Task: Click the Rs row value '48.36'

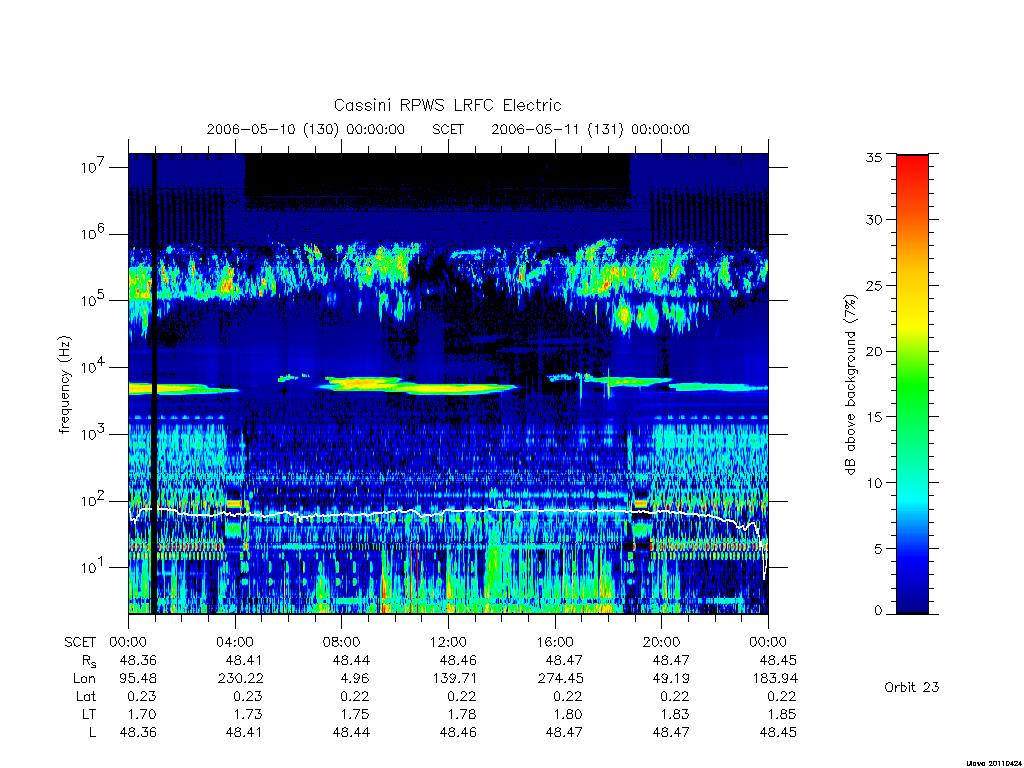Action: [138, 660]
